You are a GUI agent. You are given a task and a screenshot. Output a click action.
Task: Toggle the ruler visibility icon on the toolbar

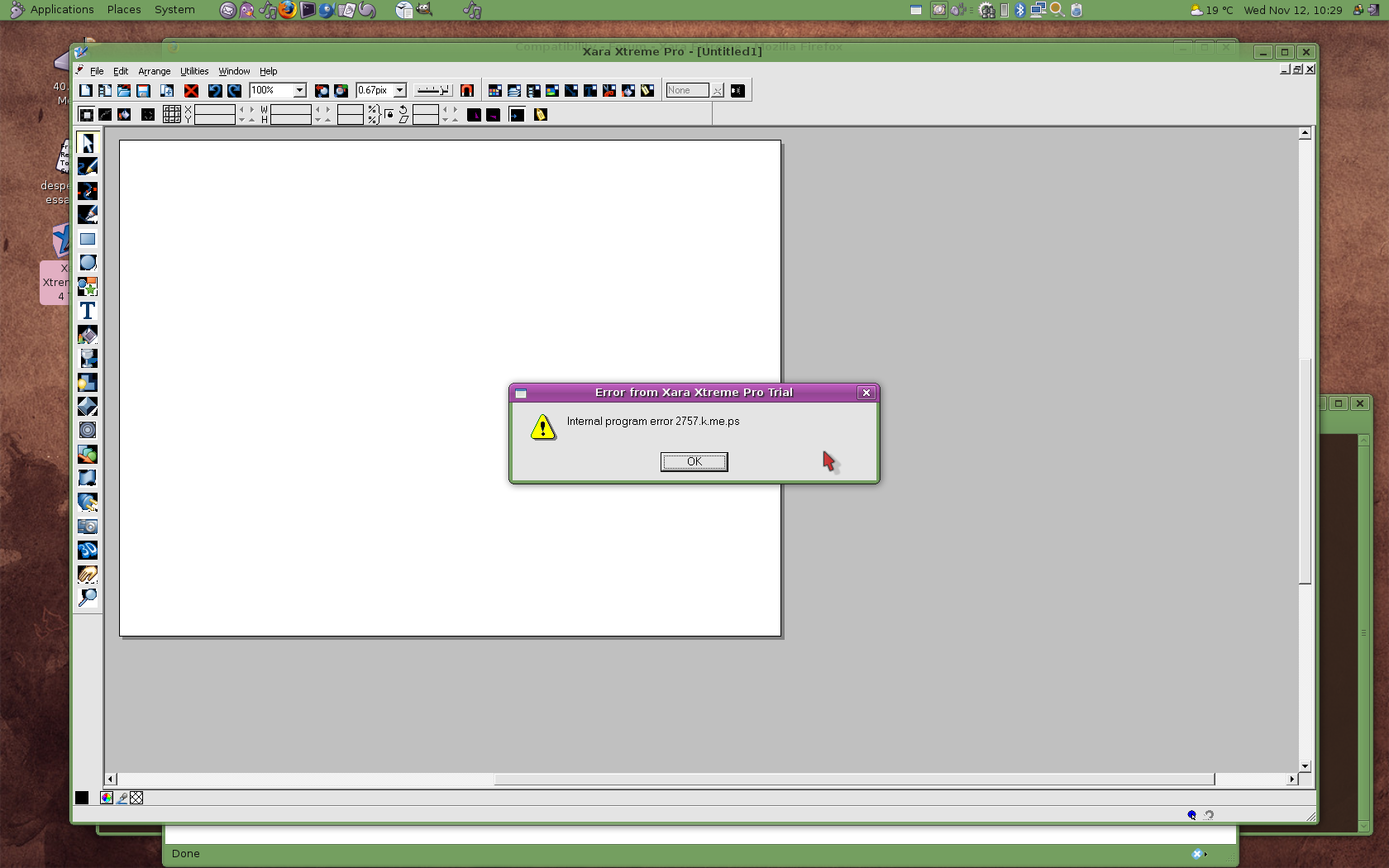[432, 91]
